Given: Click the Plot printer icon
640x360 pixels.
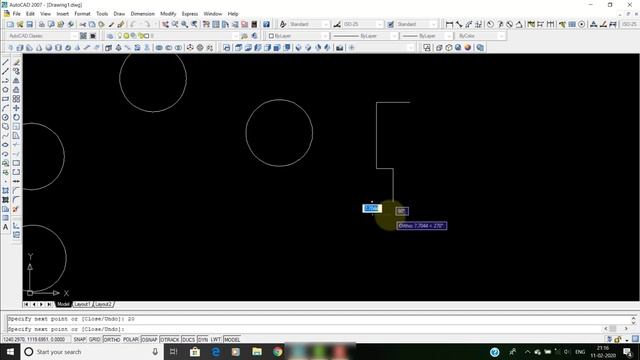Looking at the screenshot, I should pyautogui.click(x=41, y=24).
